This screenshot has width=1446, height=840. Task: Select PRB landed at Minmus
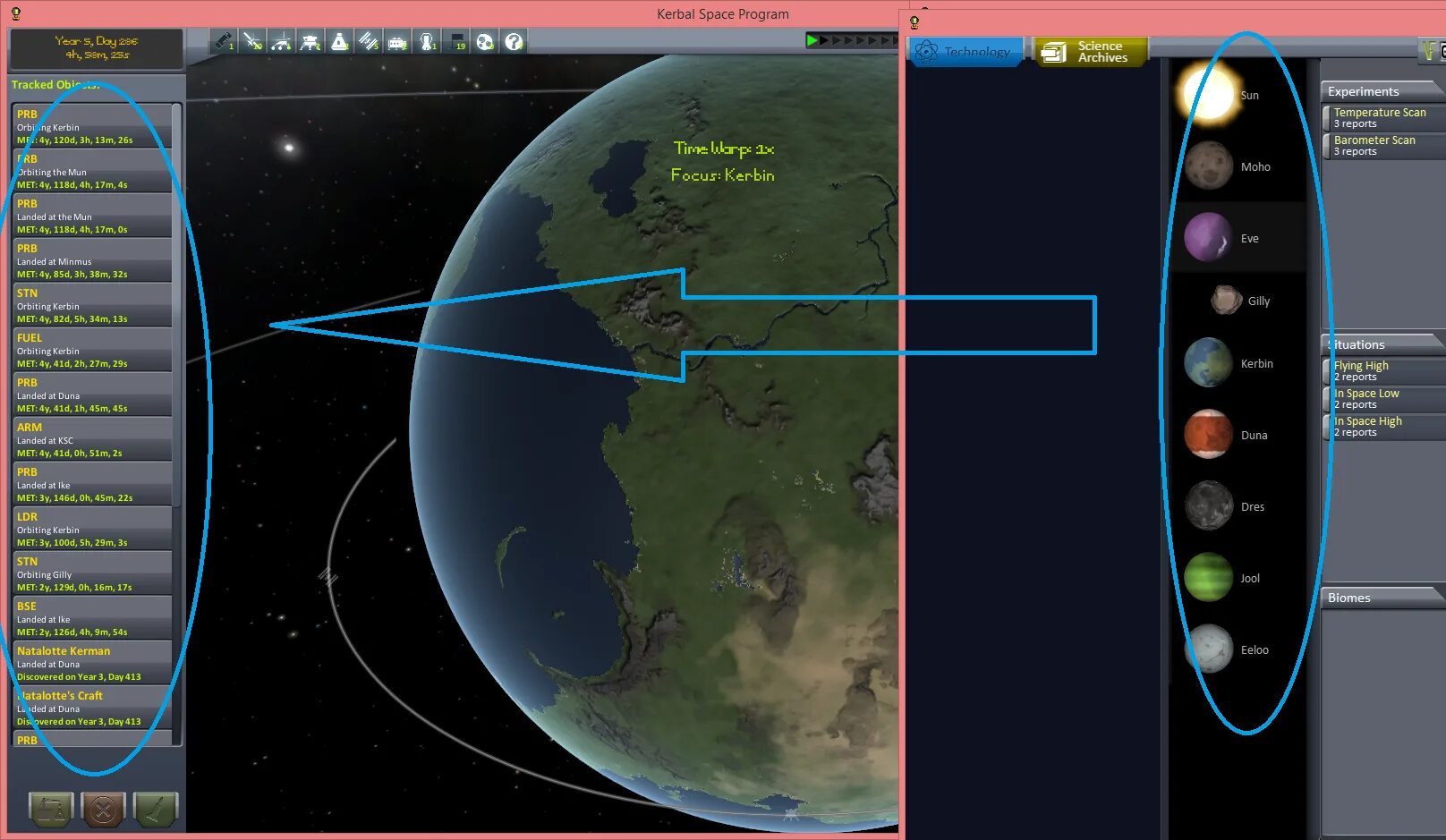coord(92,260)
